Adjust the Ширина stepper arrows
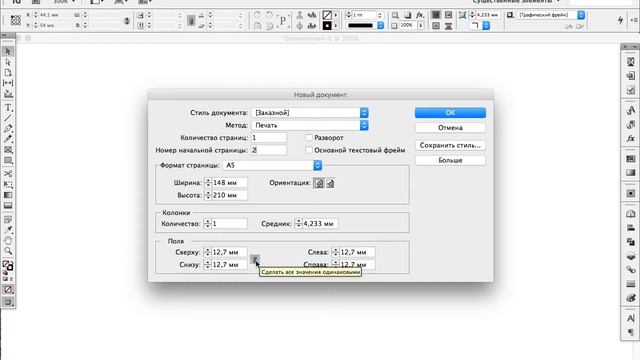 coord(208,183)
